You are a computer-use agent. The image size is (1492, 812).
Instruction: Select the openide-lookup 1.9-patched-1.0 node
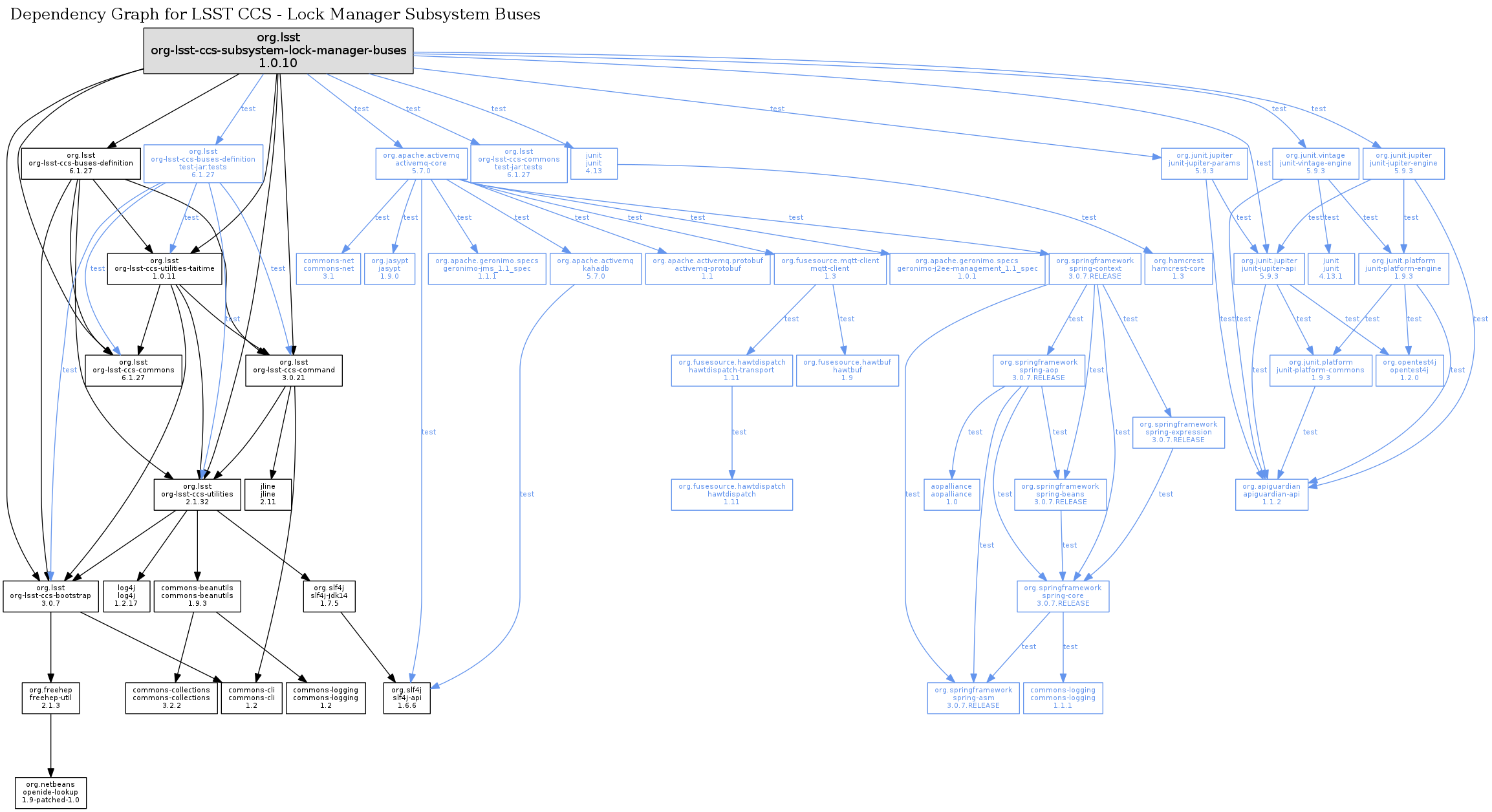pyautogui.click(x=50, y=792)
